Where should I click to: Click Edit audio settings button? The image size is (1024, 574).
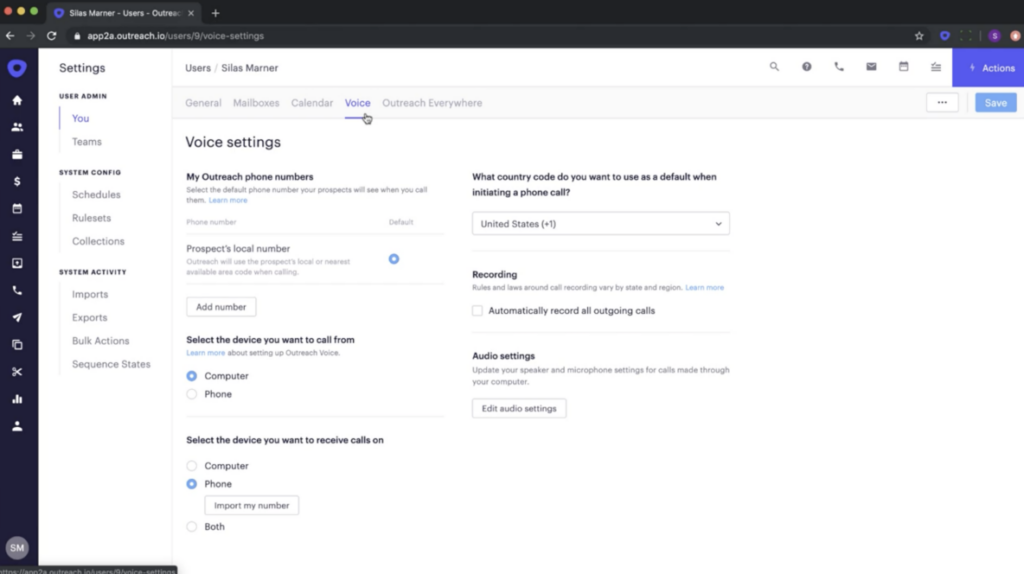[519, 409]
